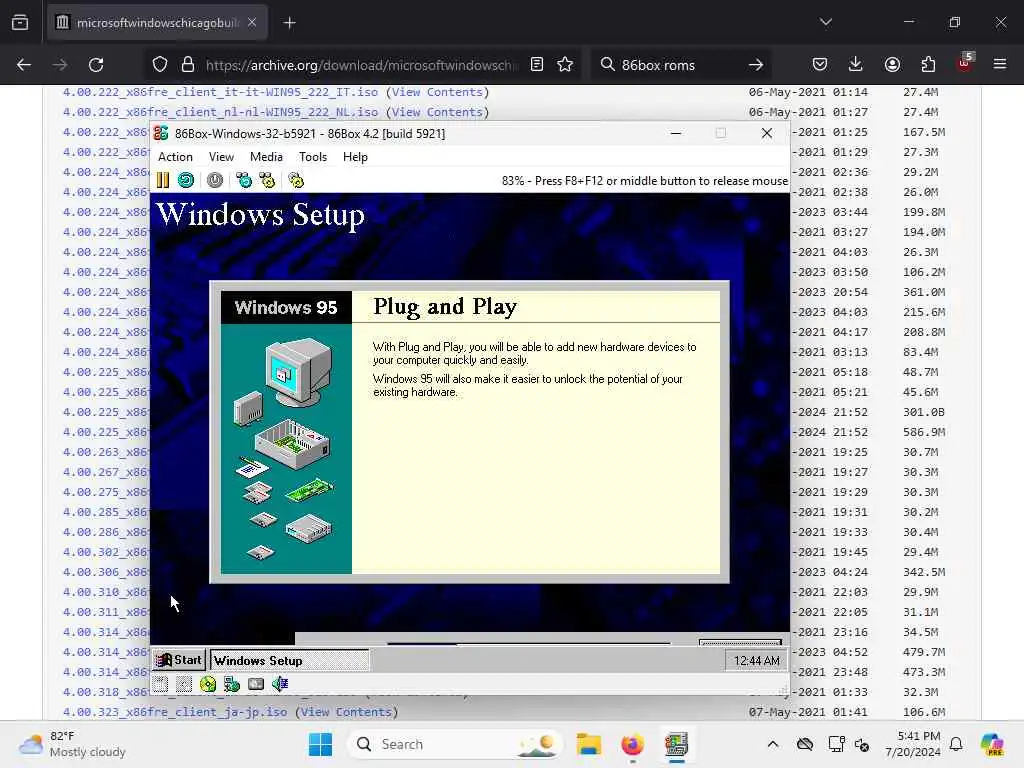Open the 86Box View menu
This screenshot has width=1024, height=768.
(x=221, y=157)
